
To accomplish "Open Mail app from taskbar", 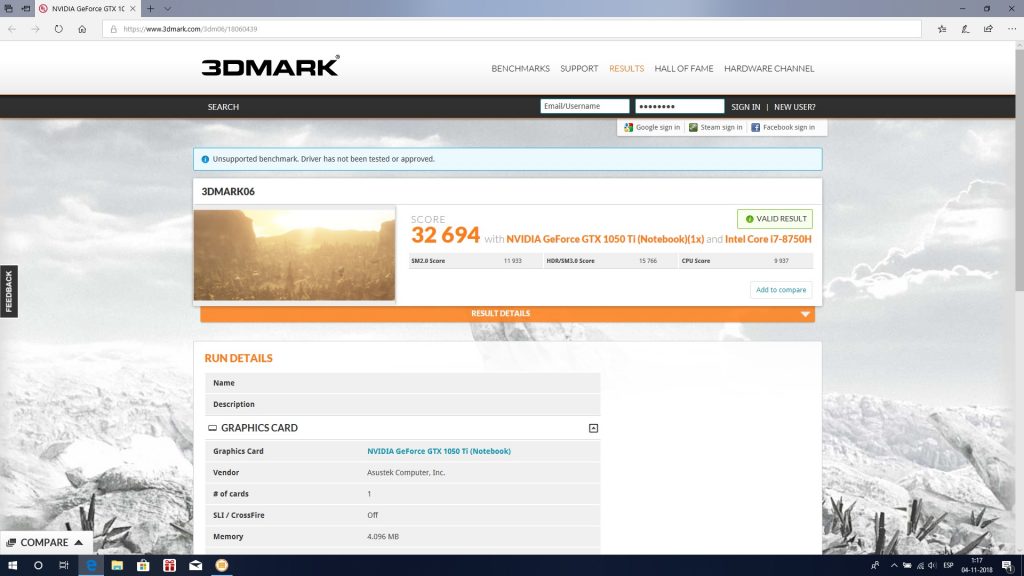I will [x=195, y=565].
